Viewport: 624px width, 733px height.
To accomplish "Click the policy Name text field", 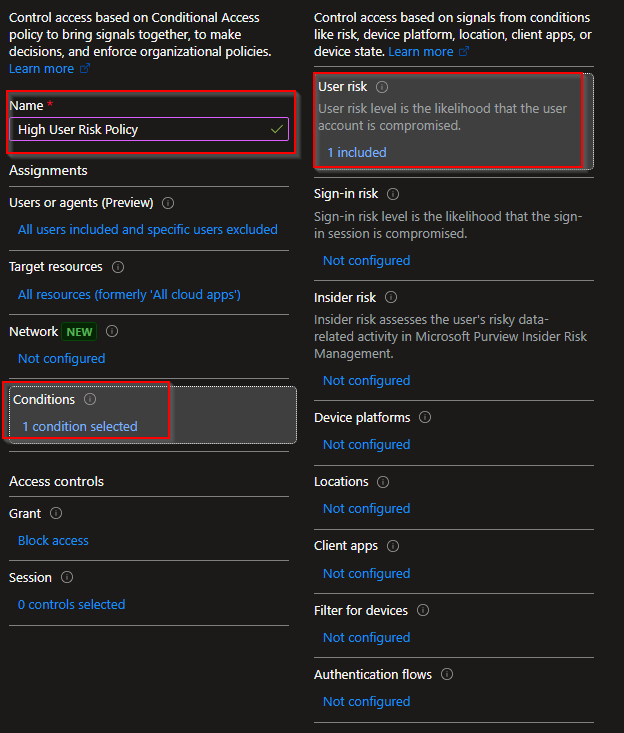I will point(140,129).
